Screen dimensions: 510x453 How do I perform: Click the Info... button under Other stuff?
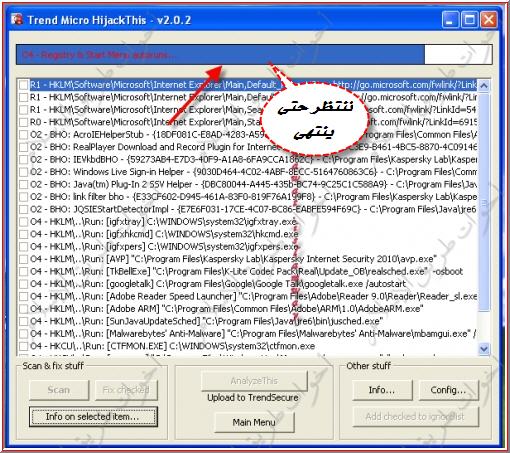pos(382,390)
